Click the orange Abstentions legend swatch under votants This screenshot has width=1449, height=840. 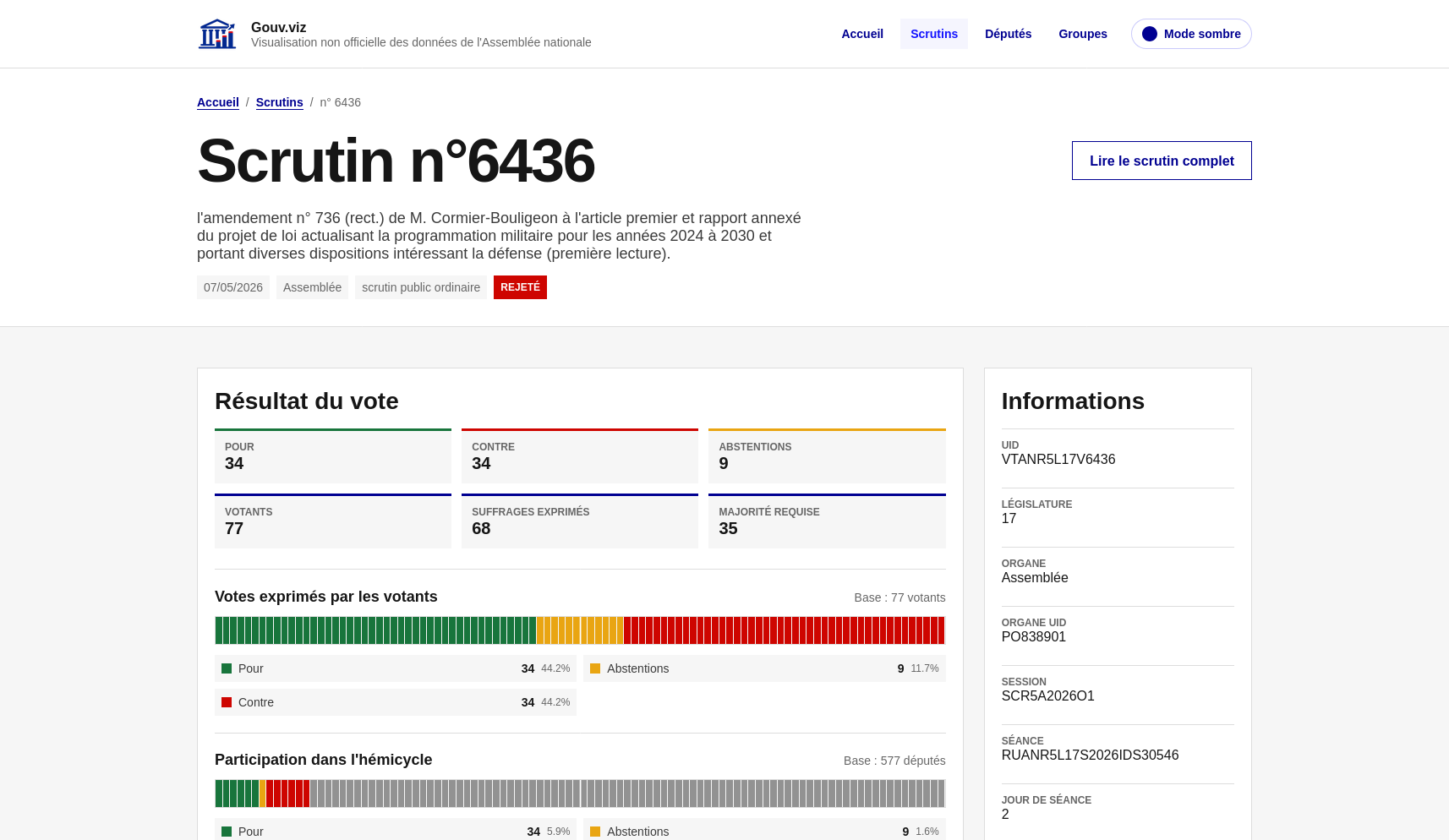(x=595, y=668)
